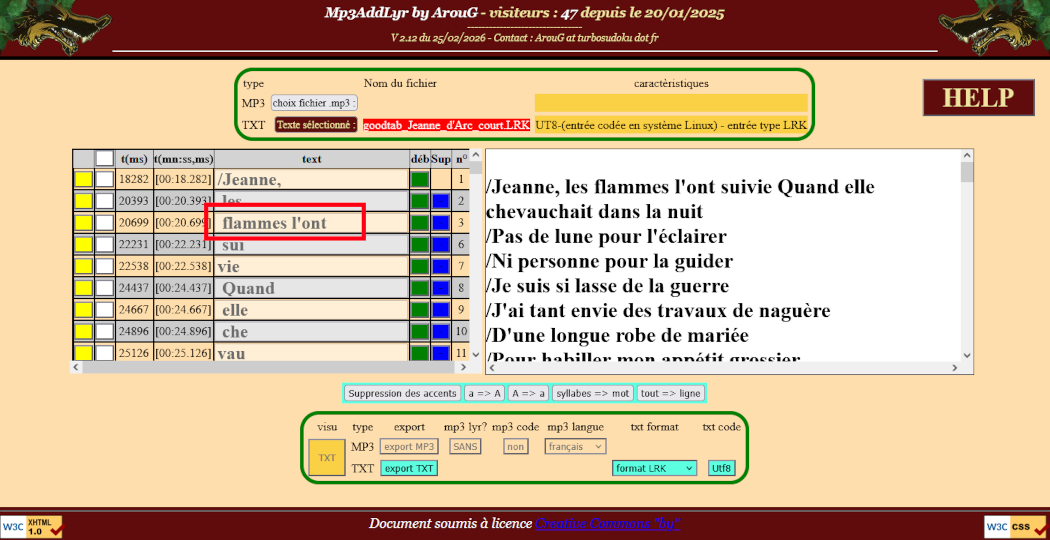The height and width of the screenshot is (540, 1050).
Task: Click the blue Sup button on row 8
Action: pos(441,288)
